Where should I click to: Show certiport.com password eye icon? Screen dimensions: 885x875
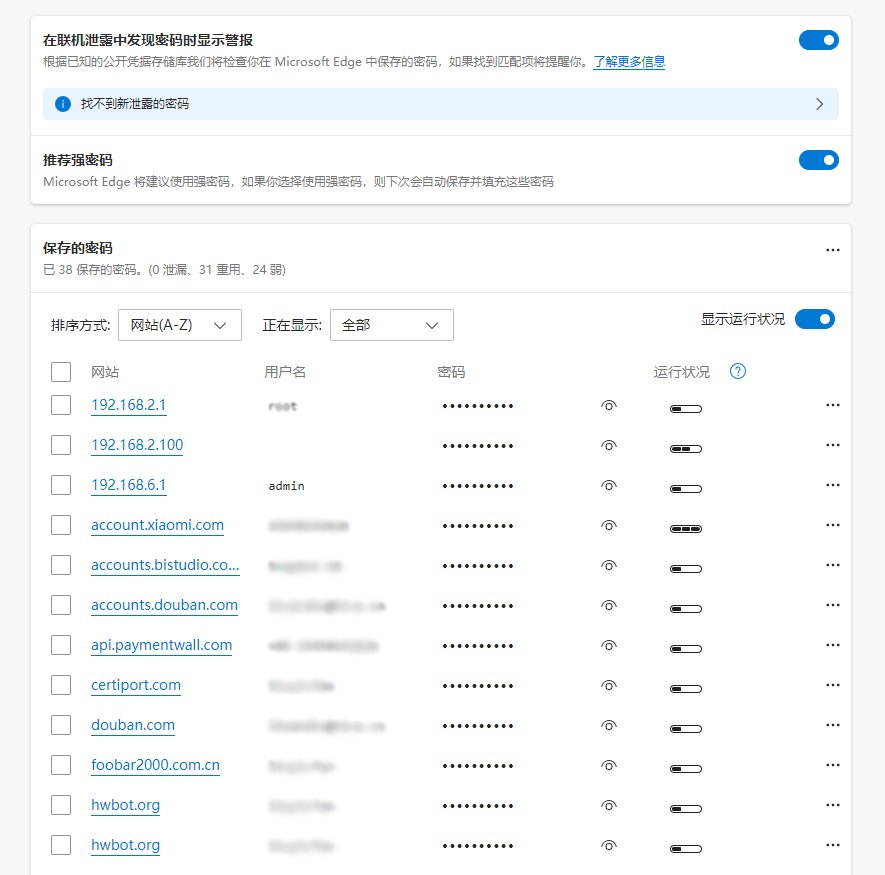608,686
